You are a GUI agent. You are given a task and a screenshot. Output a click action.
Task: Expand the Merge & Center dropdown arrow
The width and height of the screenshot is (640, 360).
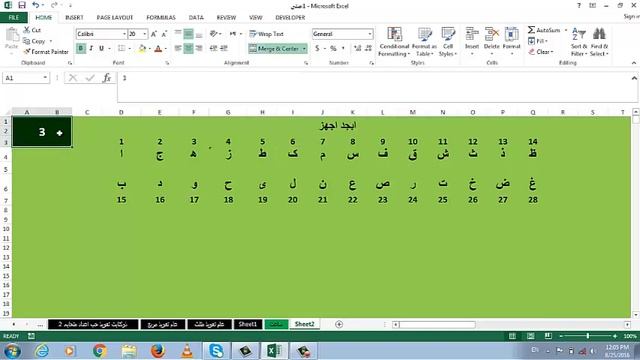pyautogui.click(x=304, y=49)
